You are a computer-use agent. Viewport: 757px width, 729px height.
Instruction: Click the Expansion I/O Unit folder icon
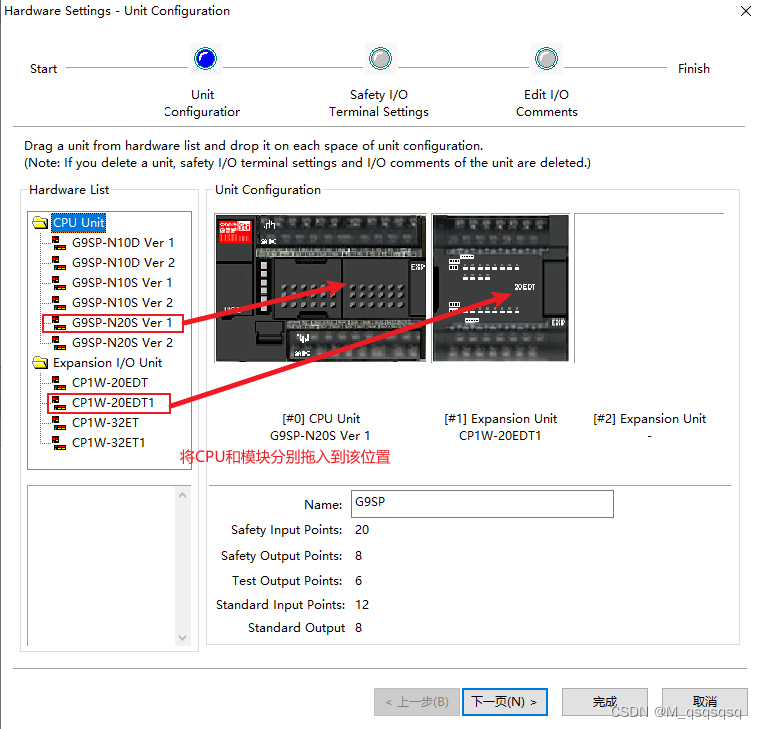40,363
